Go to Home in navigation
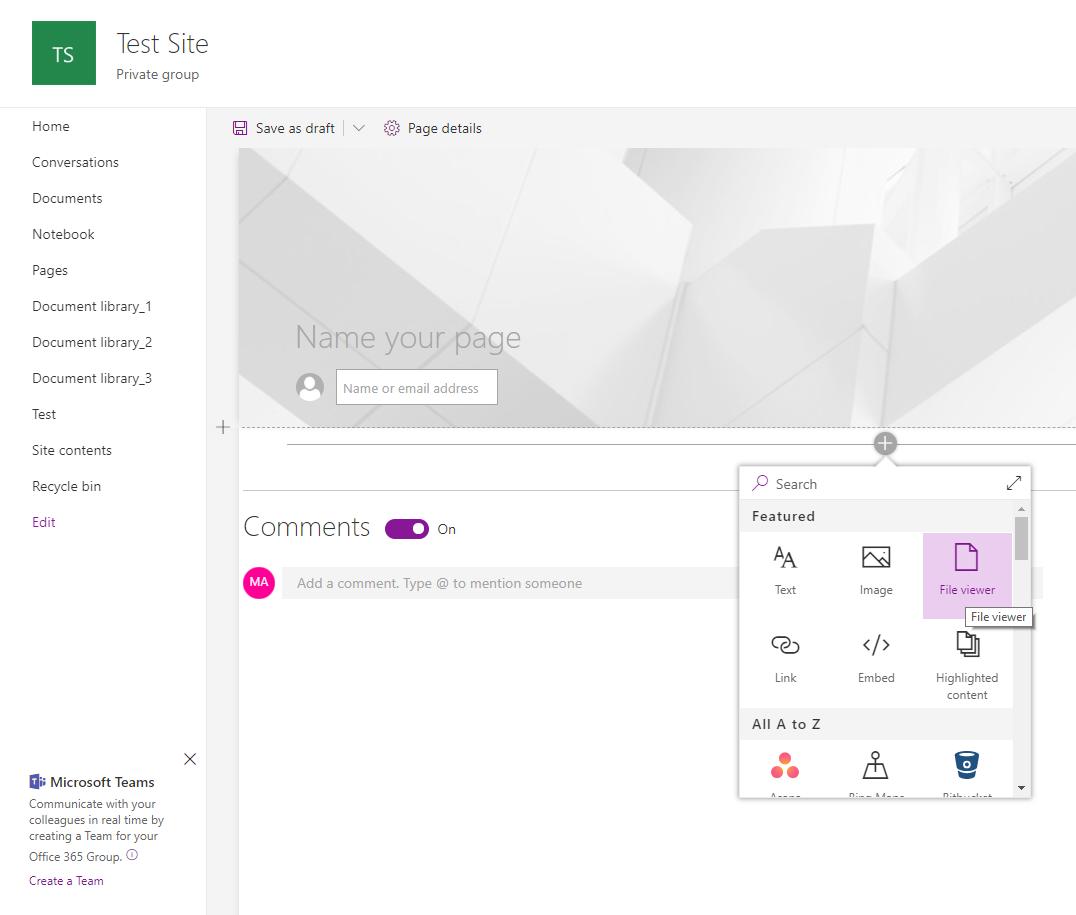Screen dimensions: 1076x915 pyautogui.click(x=51, y=126)
